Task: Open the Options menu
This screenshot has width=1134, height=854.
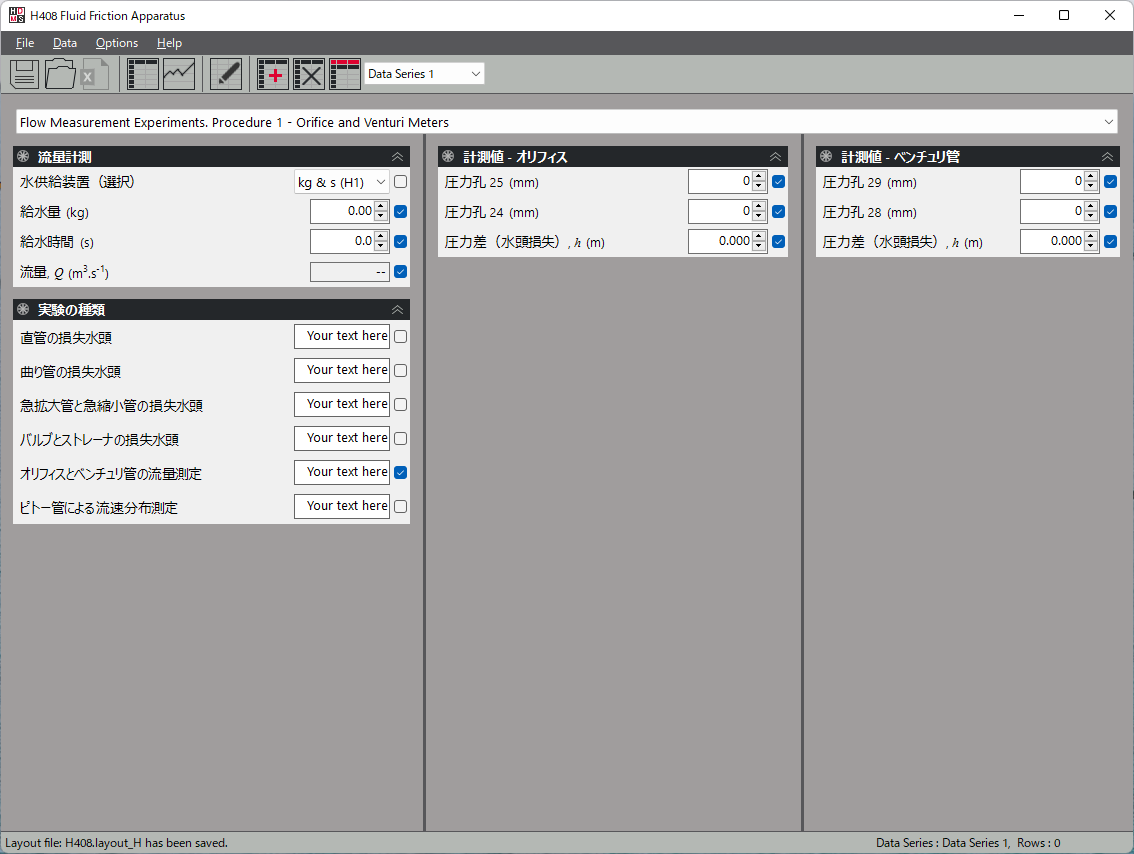Action: 116,43
